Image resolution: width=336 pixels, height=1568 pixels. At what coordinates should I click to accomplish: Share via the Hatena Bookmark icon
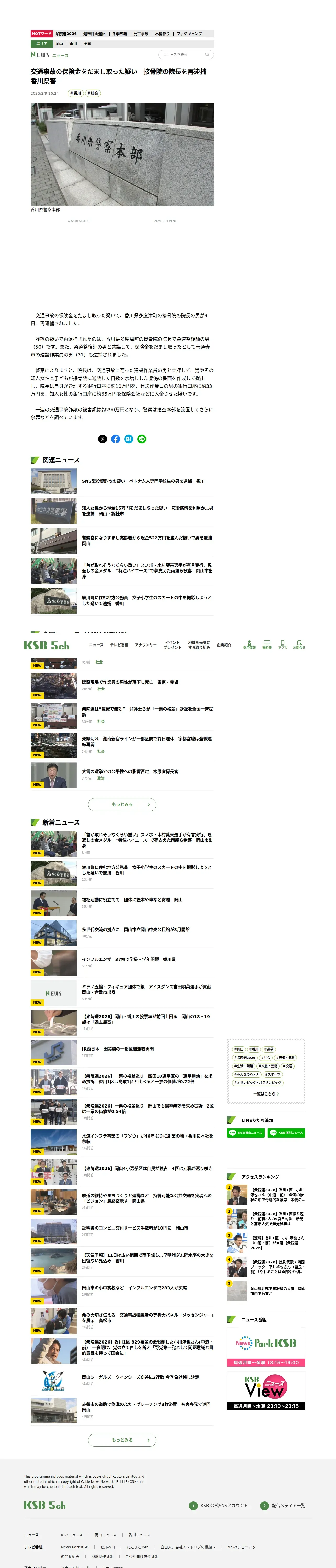(x=129, y=439)
